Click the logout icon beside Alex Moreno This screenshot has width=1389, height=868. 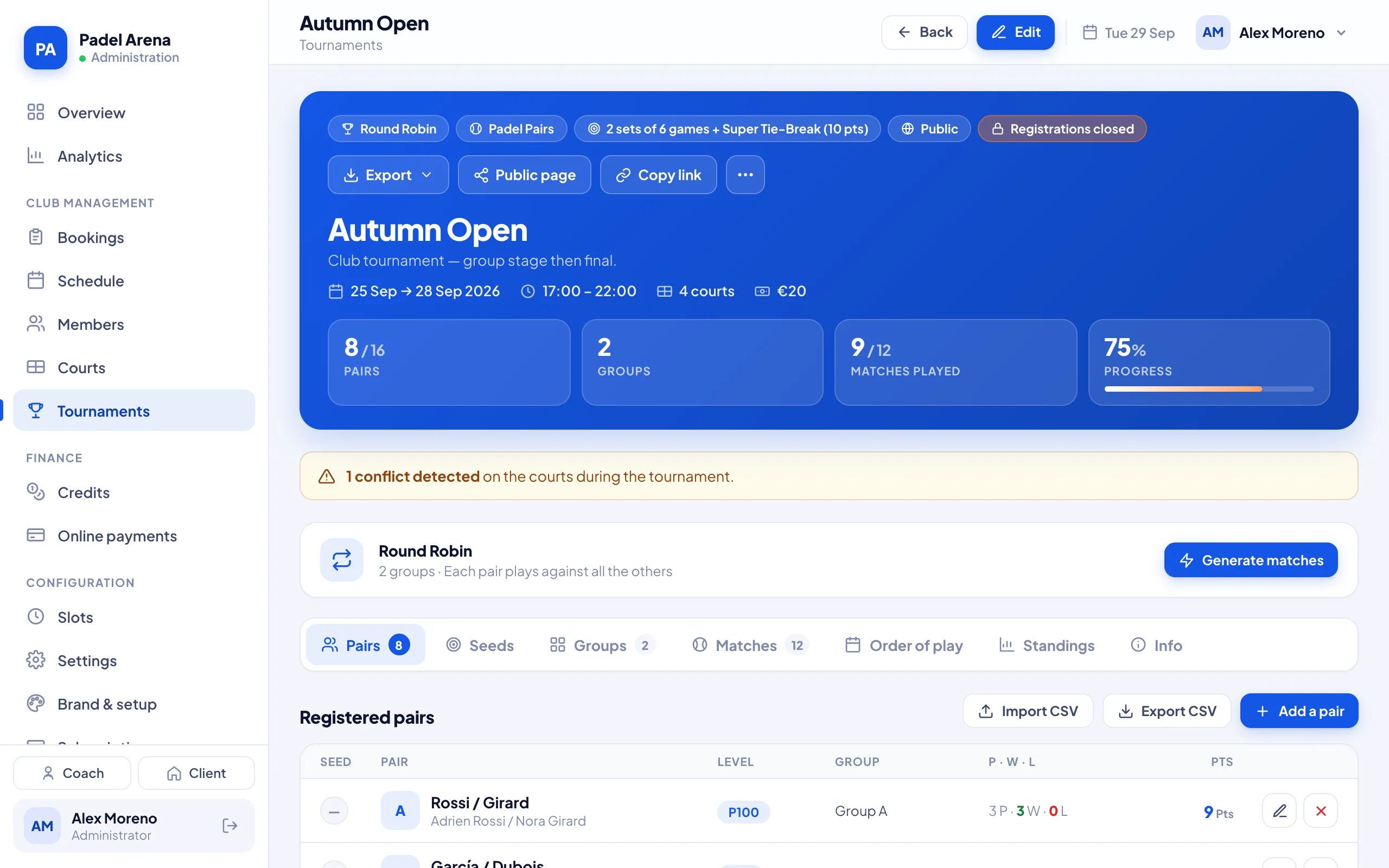[x=230, y=826]
